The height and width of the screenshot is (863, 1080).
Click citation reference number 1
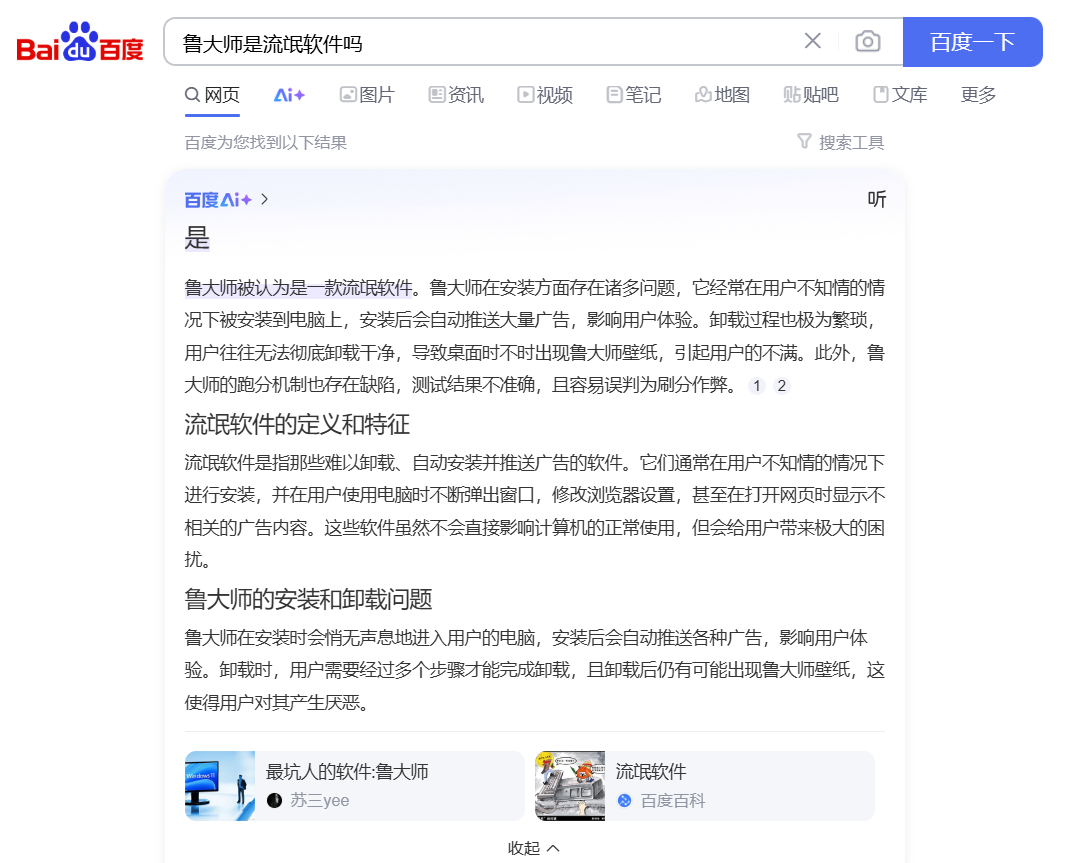pos(757,385)
